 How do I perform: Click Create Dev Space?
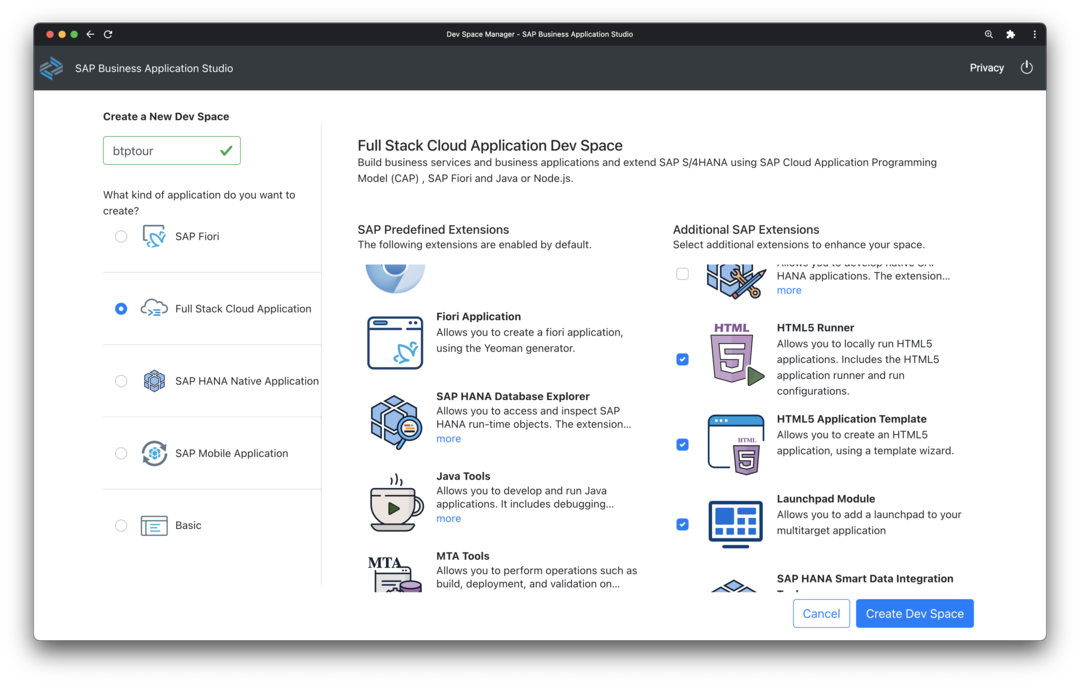pos(914,613)
